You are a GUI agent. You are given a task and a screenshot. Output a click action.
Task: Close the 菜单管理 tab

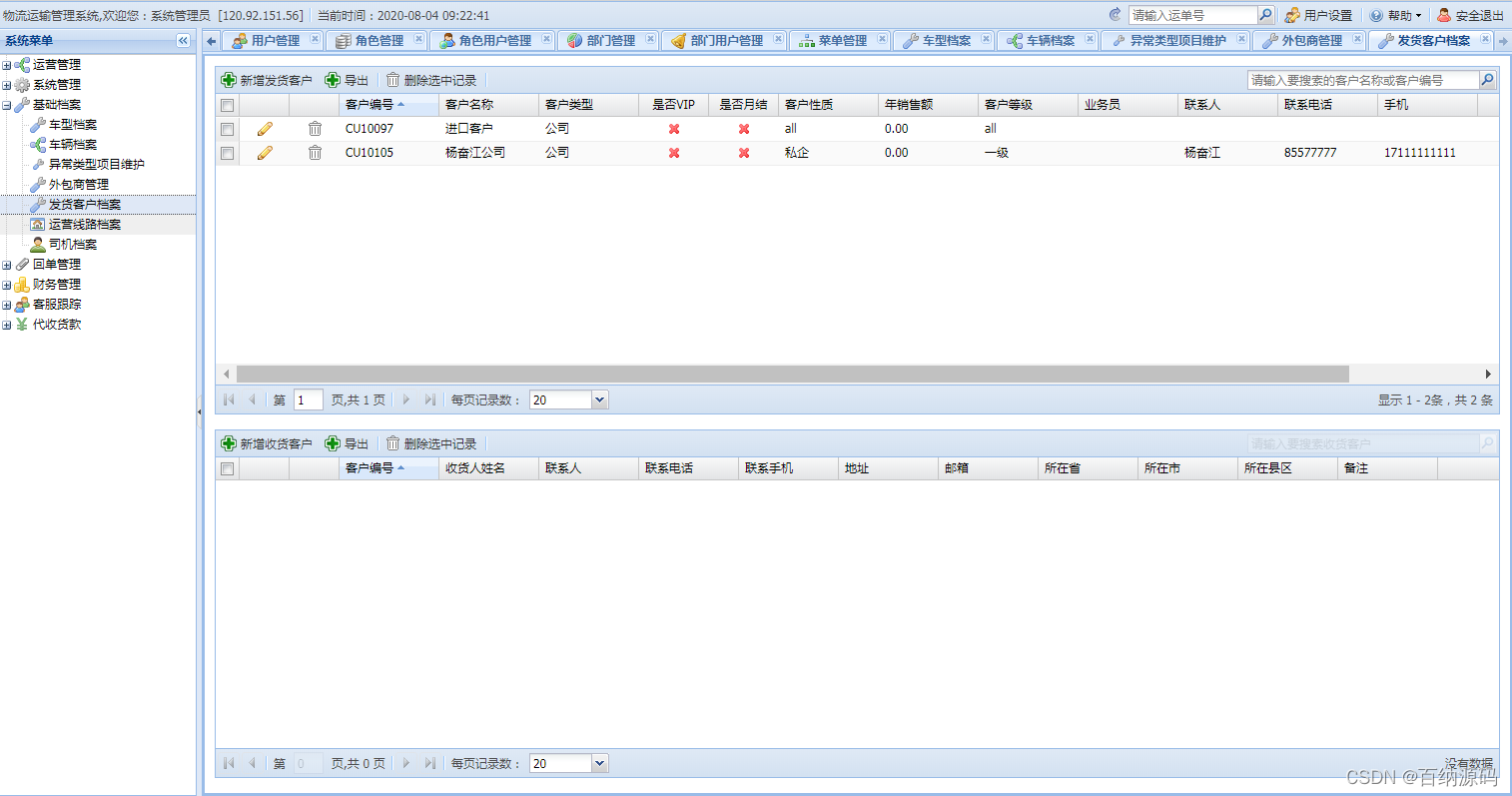point(882,39)
